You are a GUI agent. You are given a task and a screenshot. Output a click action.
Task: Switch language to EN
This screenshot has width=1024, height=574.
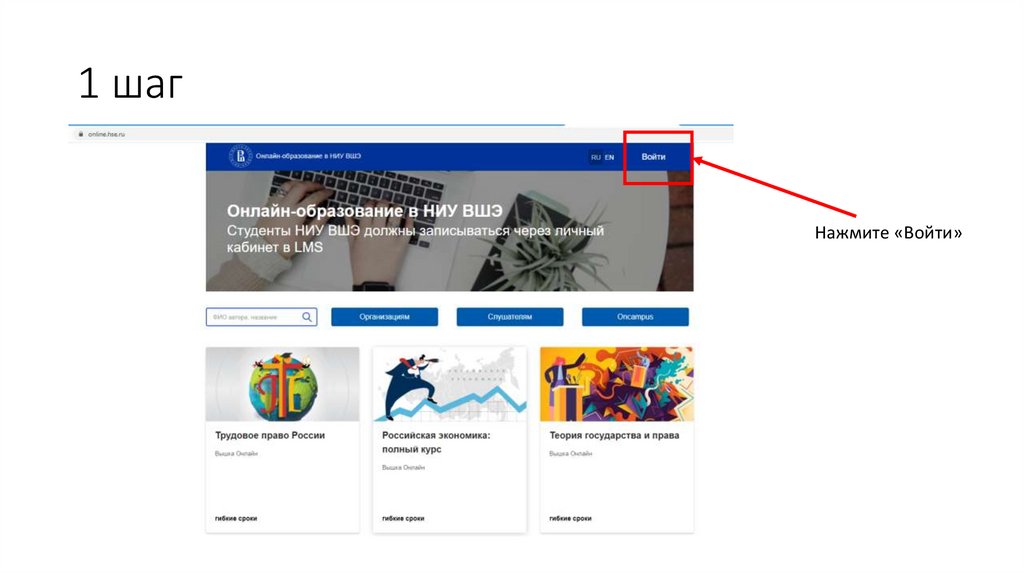609,157
